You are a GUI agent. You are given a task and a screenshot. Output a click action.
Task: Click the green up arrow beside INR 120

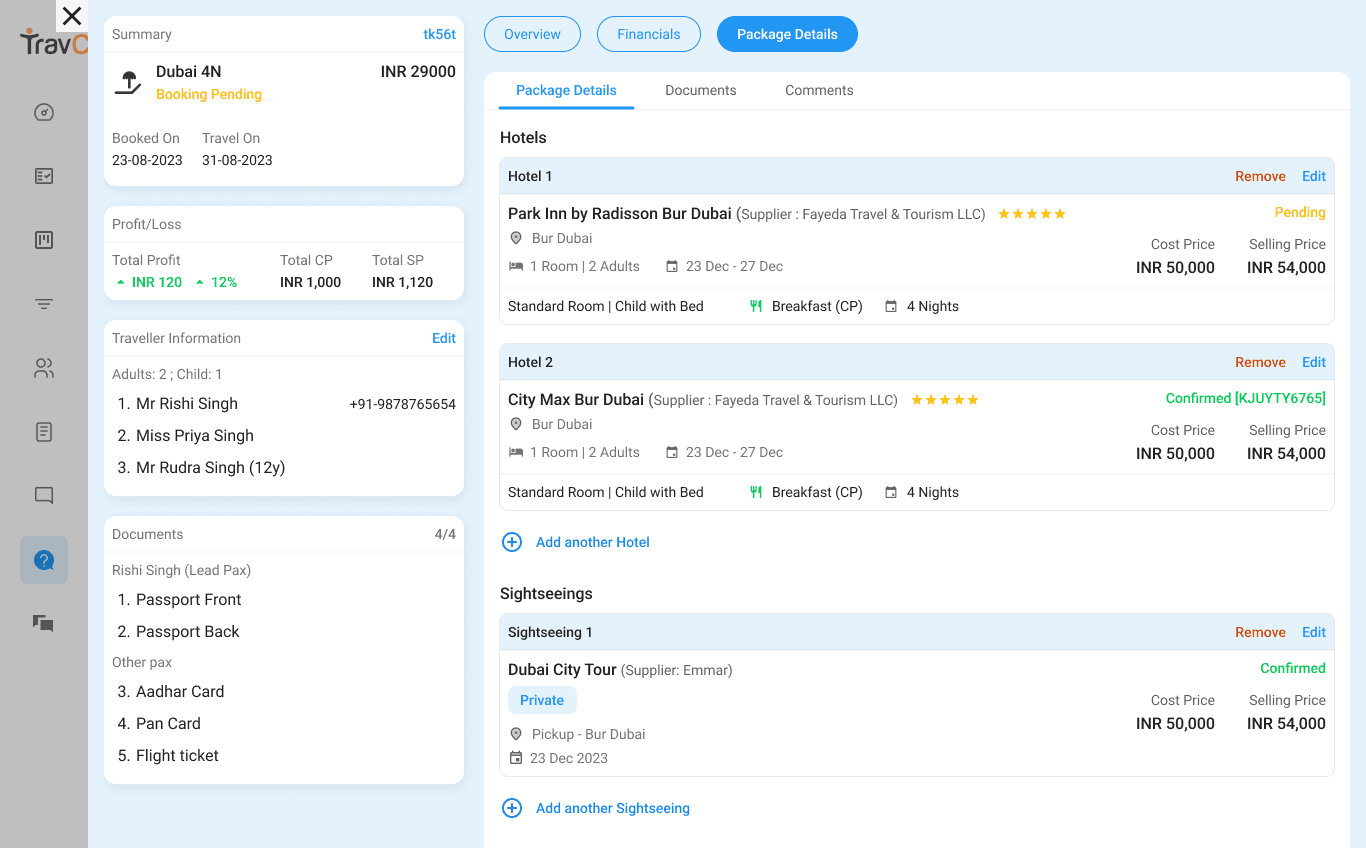[x=121, y=283]
